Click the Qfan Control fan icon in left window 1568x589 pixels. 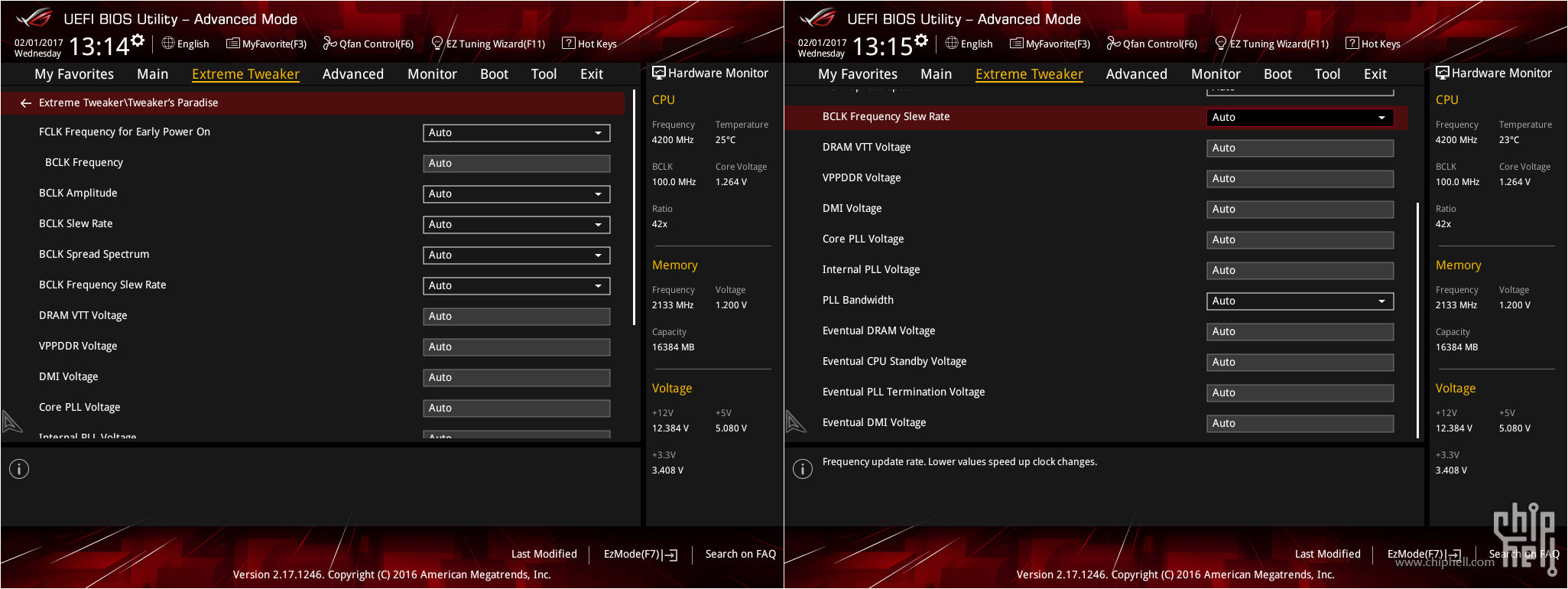(x=330, y=43)
